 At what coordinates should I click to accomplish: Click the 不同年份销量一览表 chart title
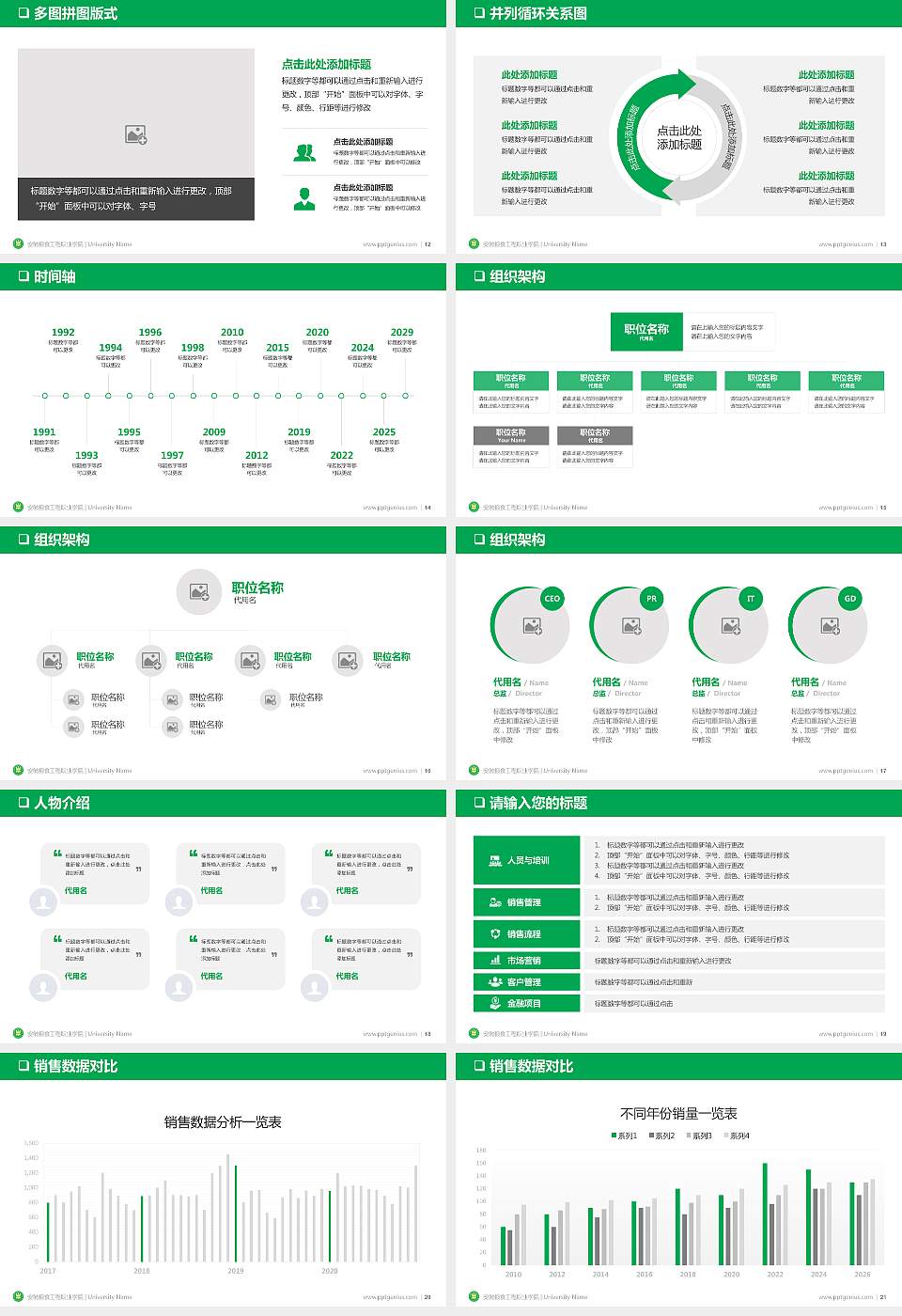coord(678,1113)
